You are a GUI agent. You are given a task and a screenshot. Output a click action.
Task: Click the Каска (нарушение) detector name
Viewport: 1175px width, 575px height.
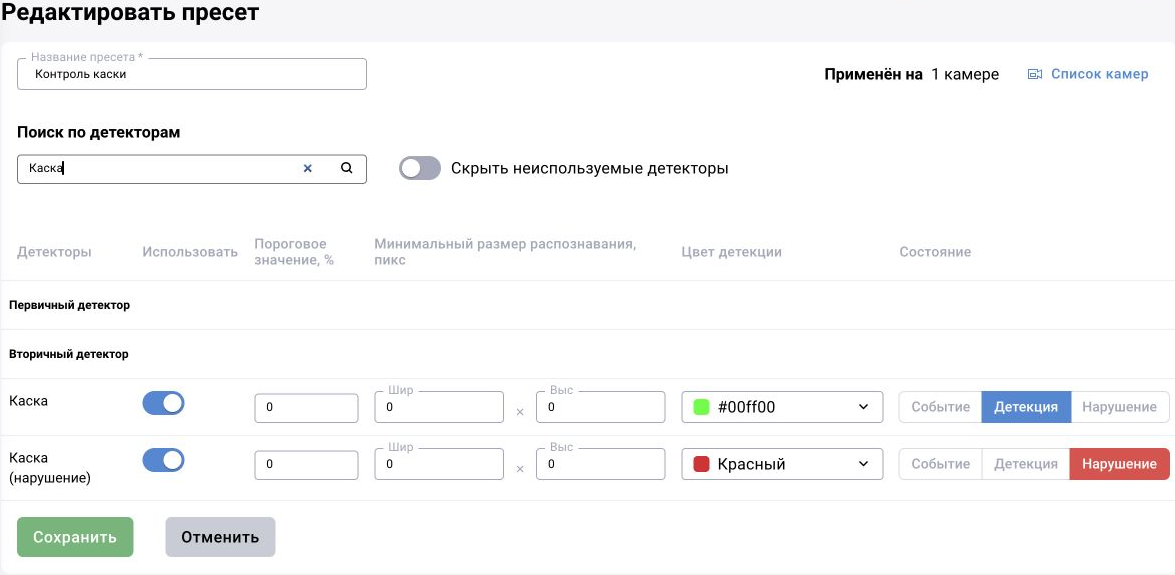[49, 467]
